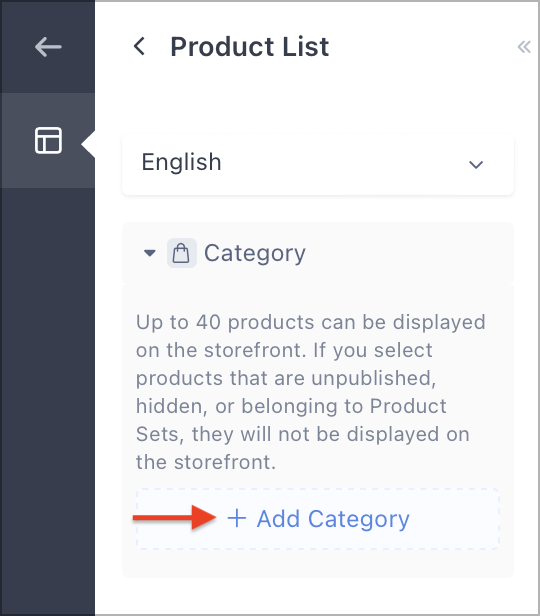Go back using chevron beside Product List

[x=139, y=46]
